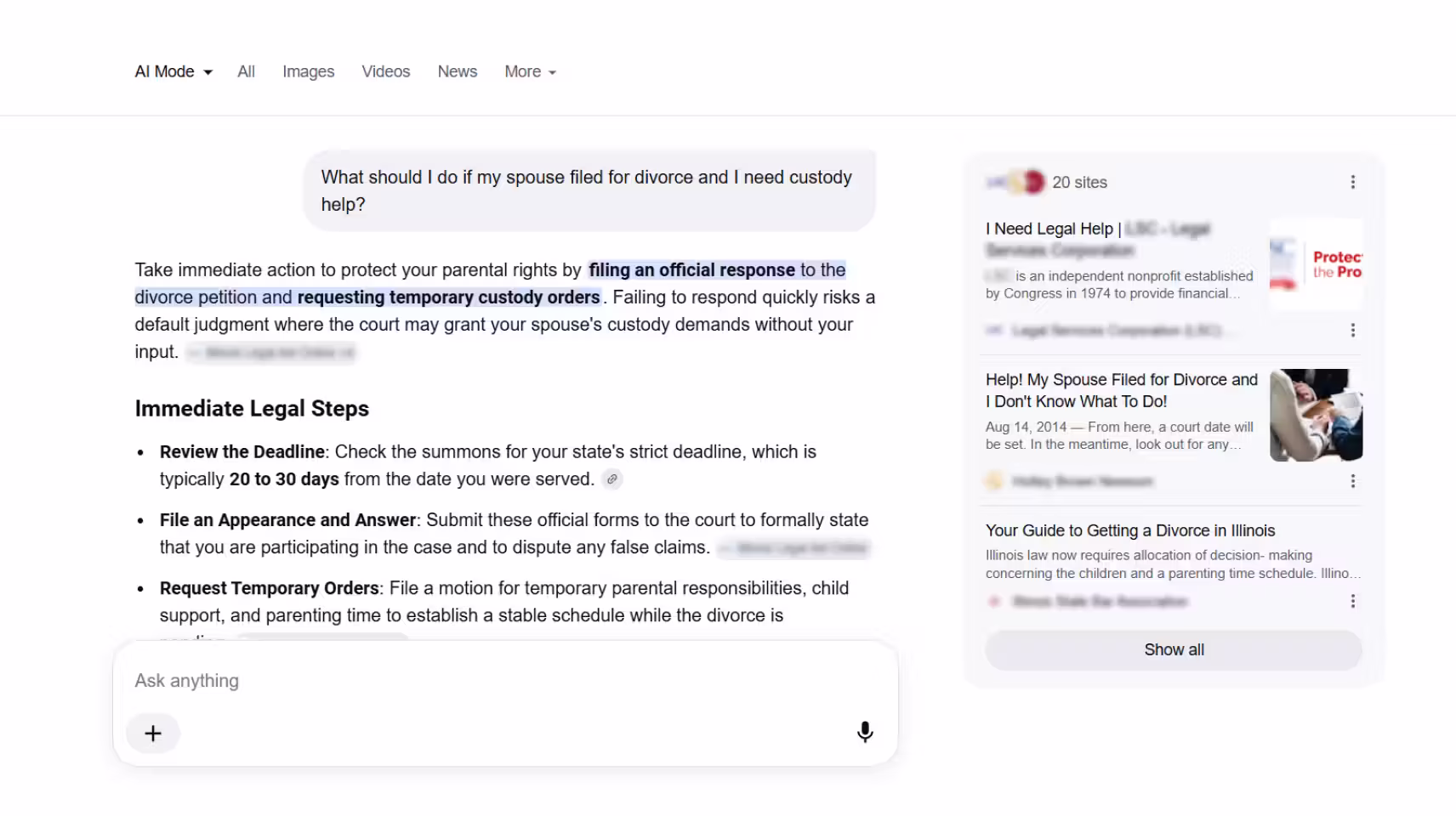The image size is (1456, 816).
Task: Expand the More menu
Action: 530,72
